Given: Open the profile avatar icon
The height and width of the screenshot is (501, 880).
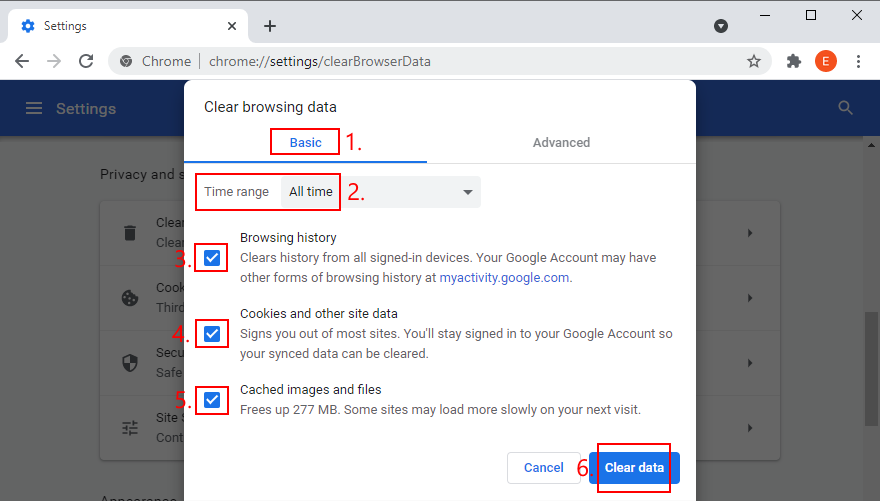Looking at the screenshot, I should click(826, 61).
